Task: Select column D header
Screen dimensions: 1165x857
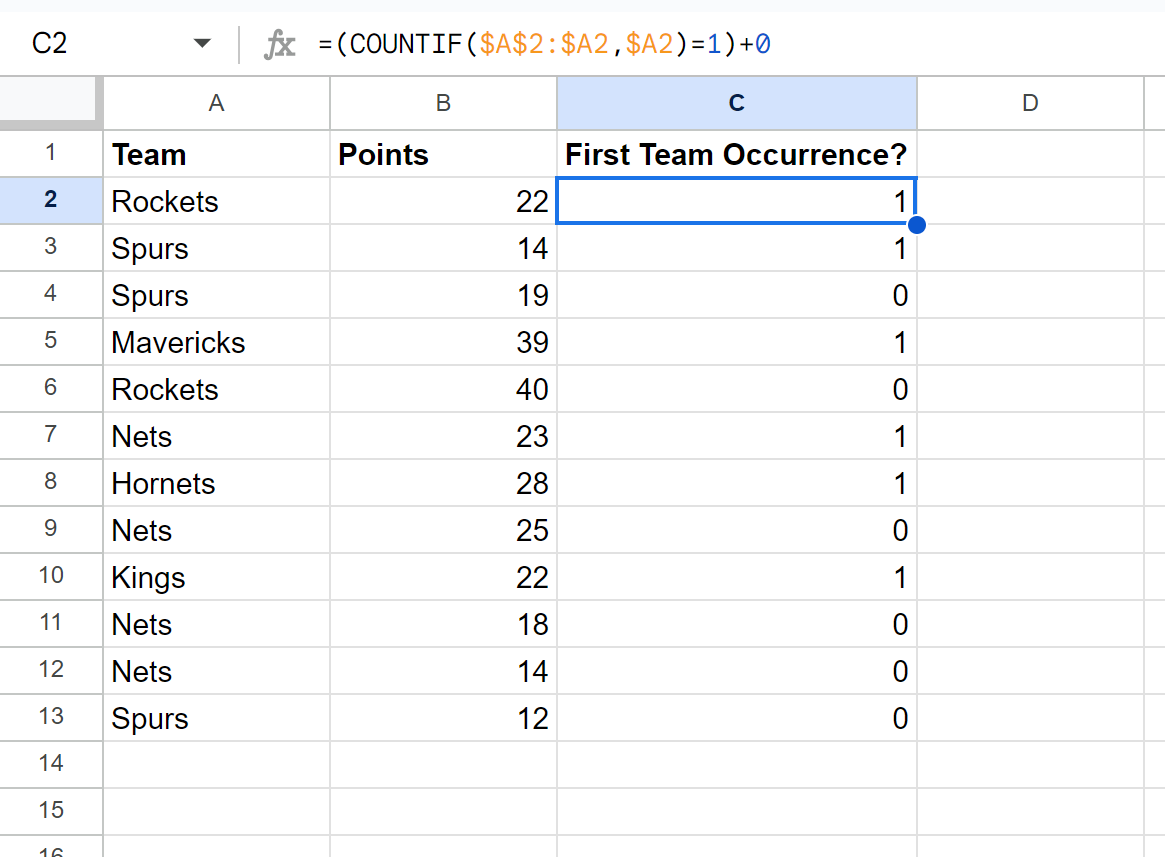Action: click(x=1030, y=103)
